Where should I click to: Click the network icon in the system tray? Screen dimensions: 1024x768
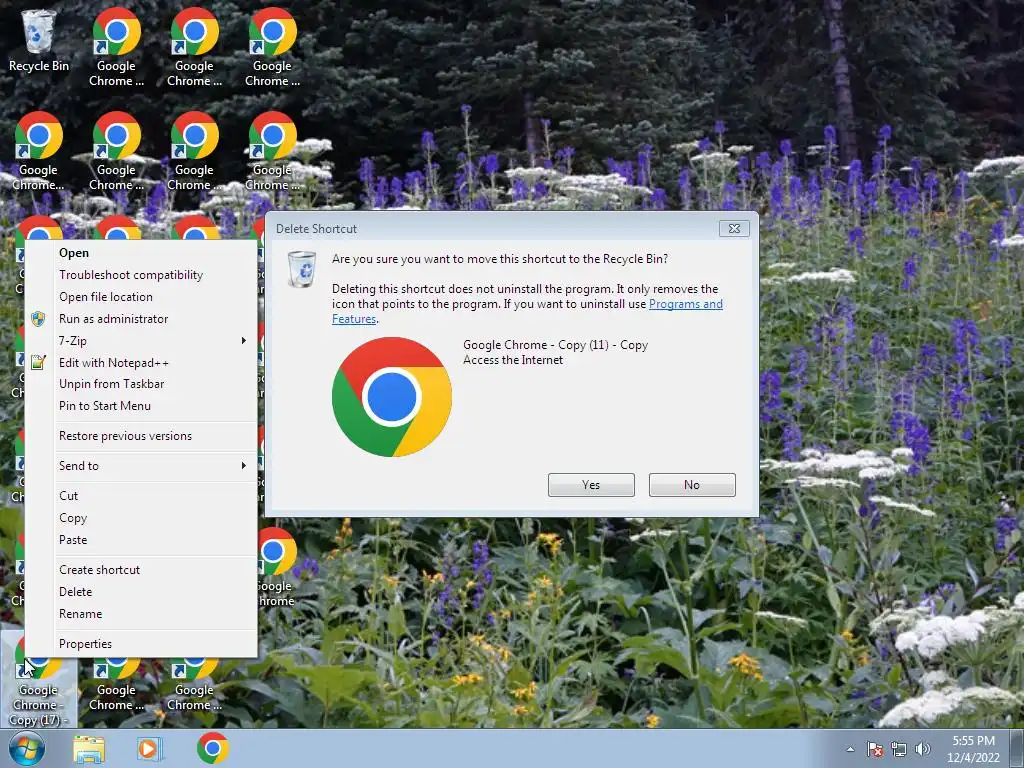(899, 749)
